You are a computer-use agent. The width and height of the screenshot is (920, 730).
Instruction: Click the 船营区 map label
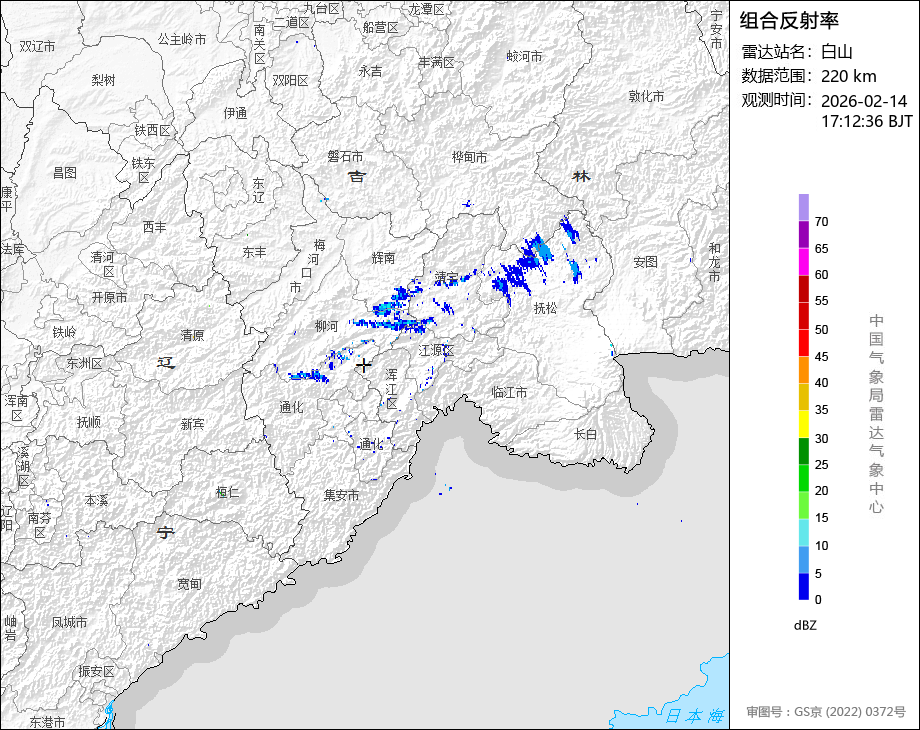coord(380,27)
